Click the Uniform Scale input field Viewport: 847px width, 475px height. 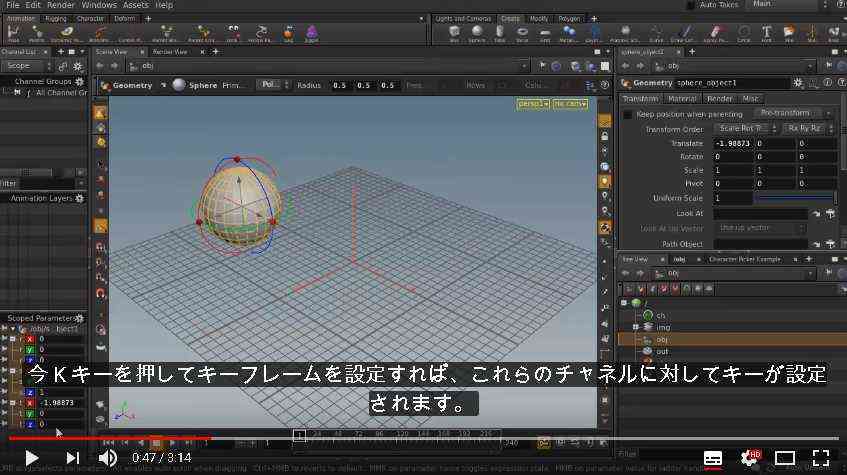tap(732, 198)
